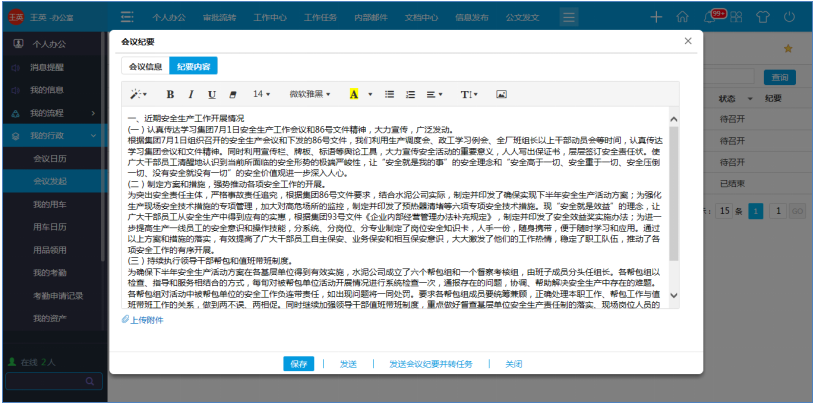Toggle bold formatting in the editor
The width and height of the screenshot is (821, 409).
click(169, 94)
